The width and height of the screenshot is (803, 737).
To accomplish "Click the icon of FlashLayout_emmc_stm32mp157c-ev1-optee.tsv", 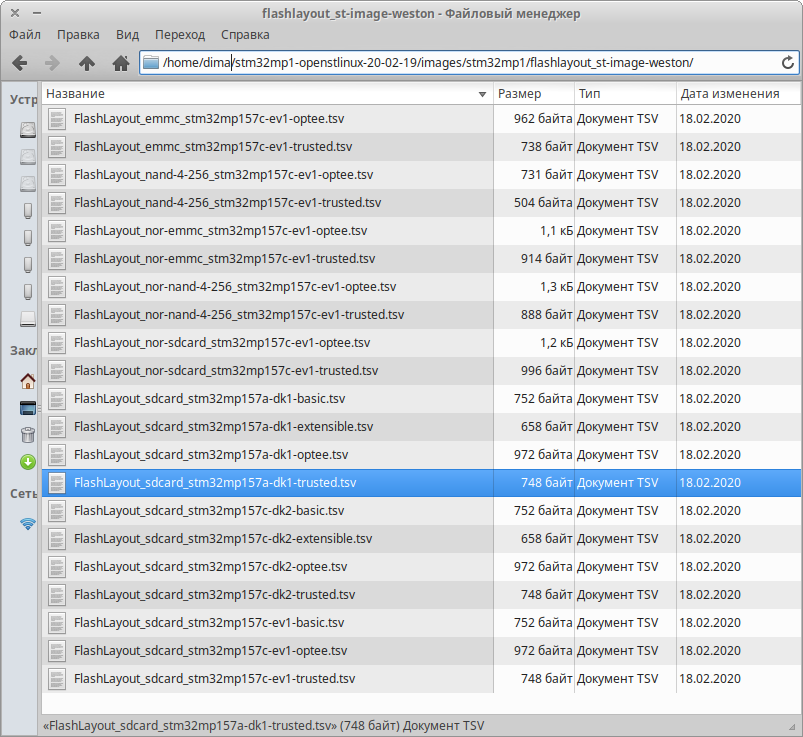I will coord(57,119).
